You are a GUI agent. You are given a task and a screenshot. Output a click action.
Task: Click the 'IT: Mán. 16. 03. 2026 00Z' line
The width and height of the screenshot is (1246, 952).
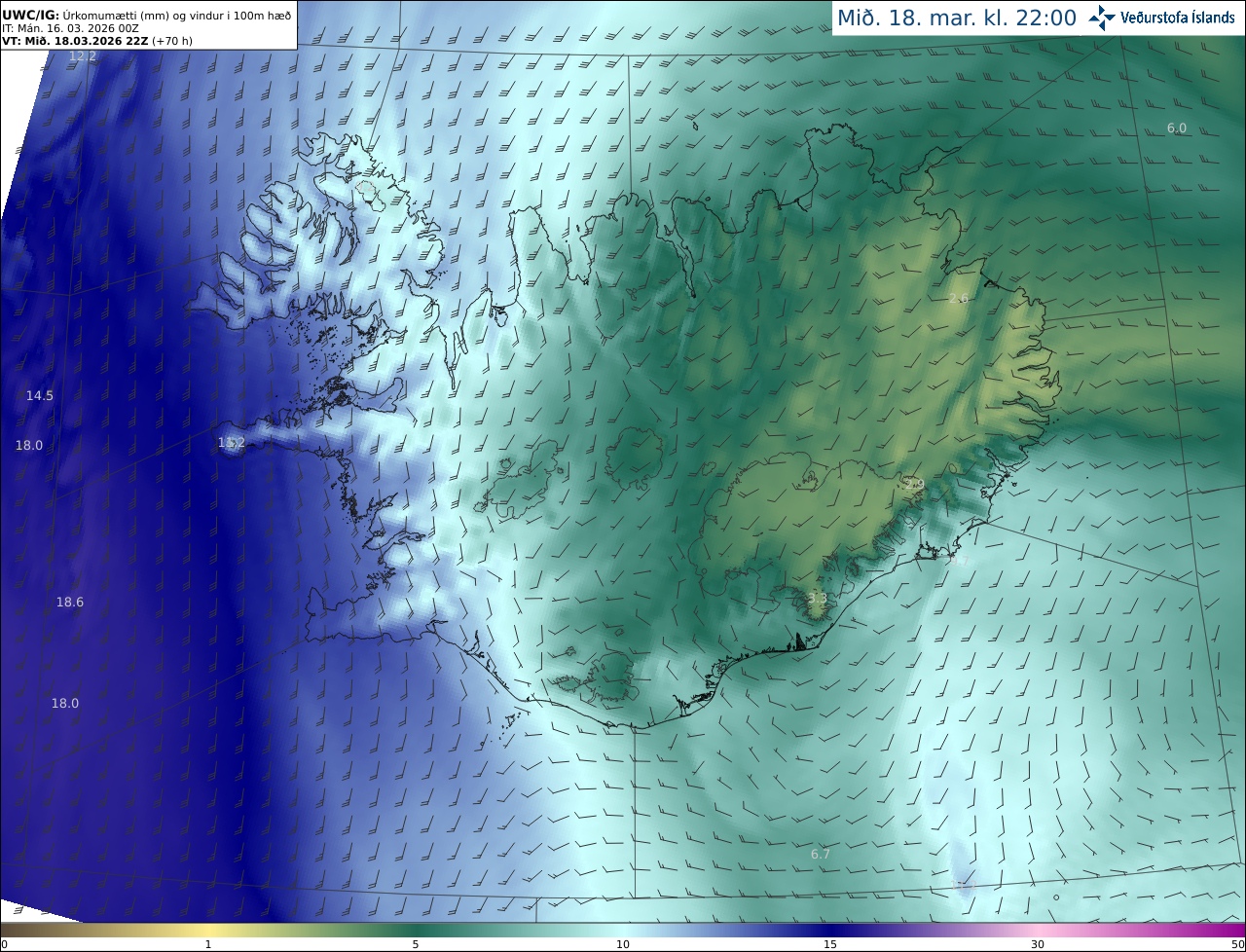click(70, 28)
